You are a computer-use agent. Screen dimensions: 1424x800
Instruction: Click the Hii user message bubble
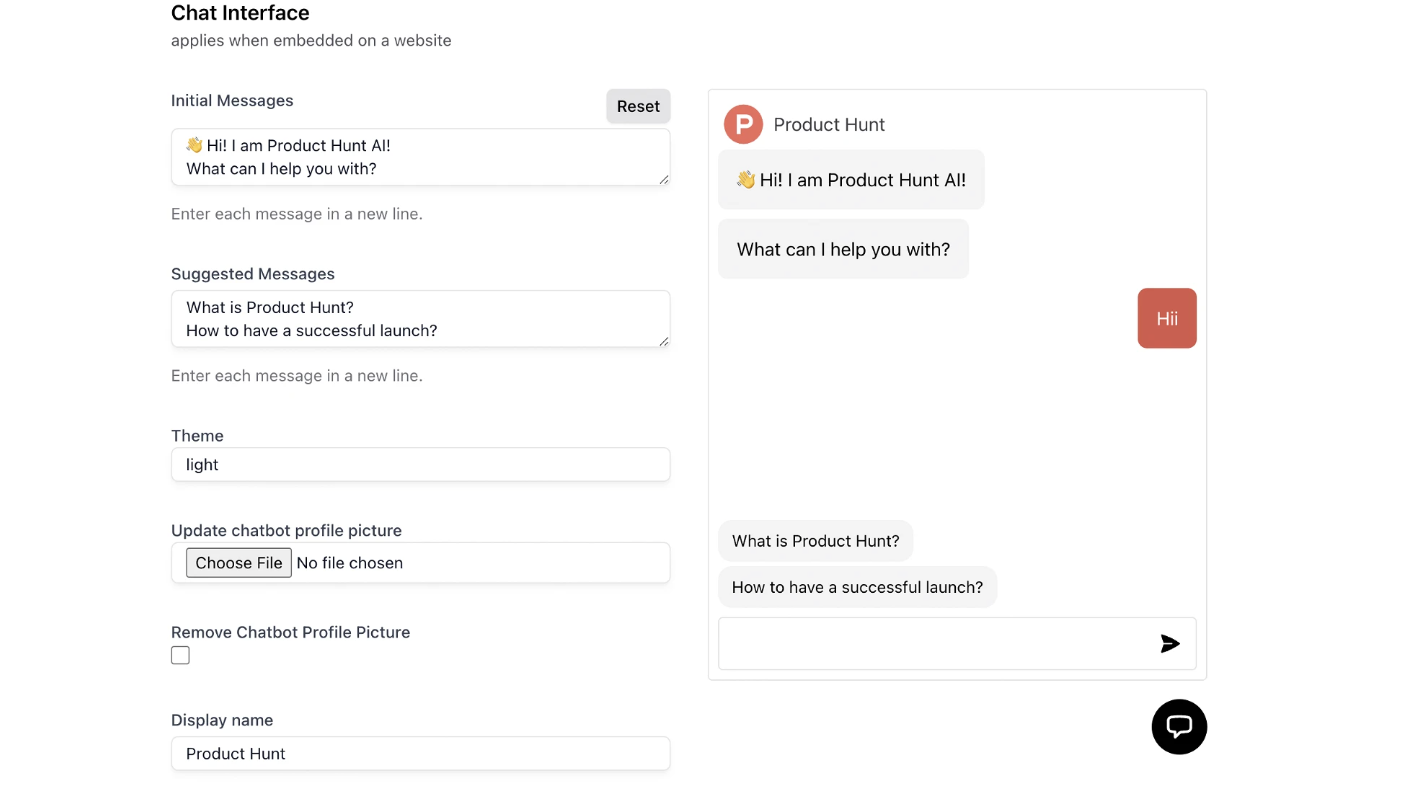click(1166, 318)
